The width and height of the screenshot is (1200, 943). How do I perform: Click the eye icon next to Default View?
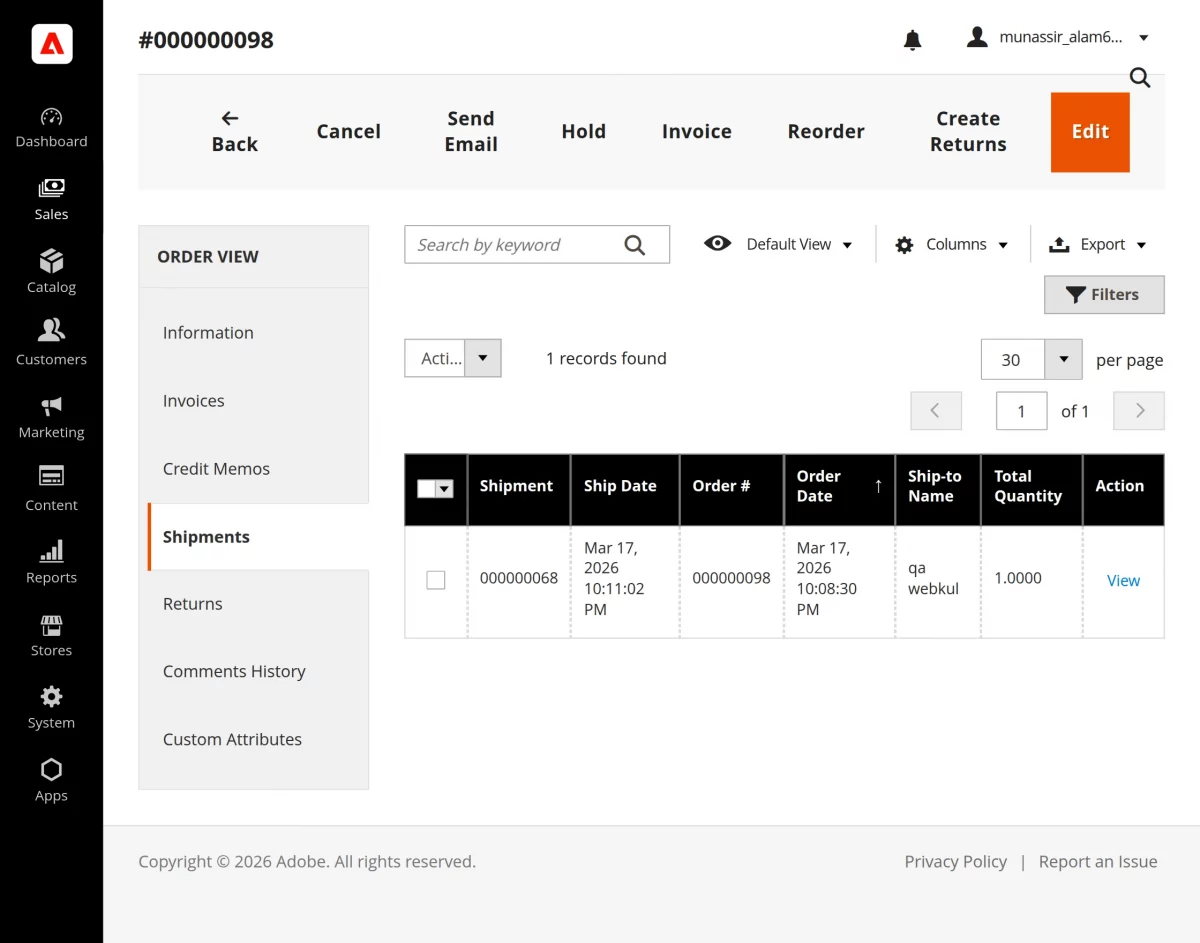717,243
